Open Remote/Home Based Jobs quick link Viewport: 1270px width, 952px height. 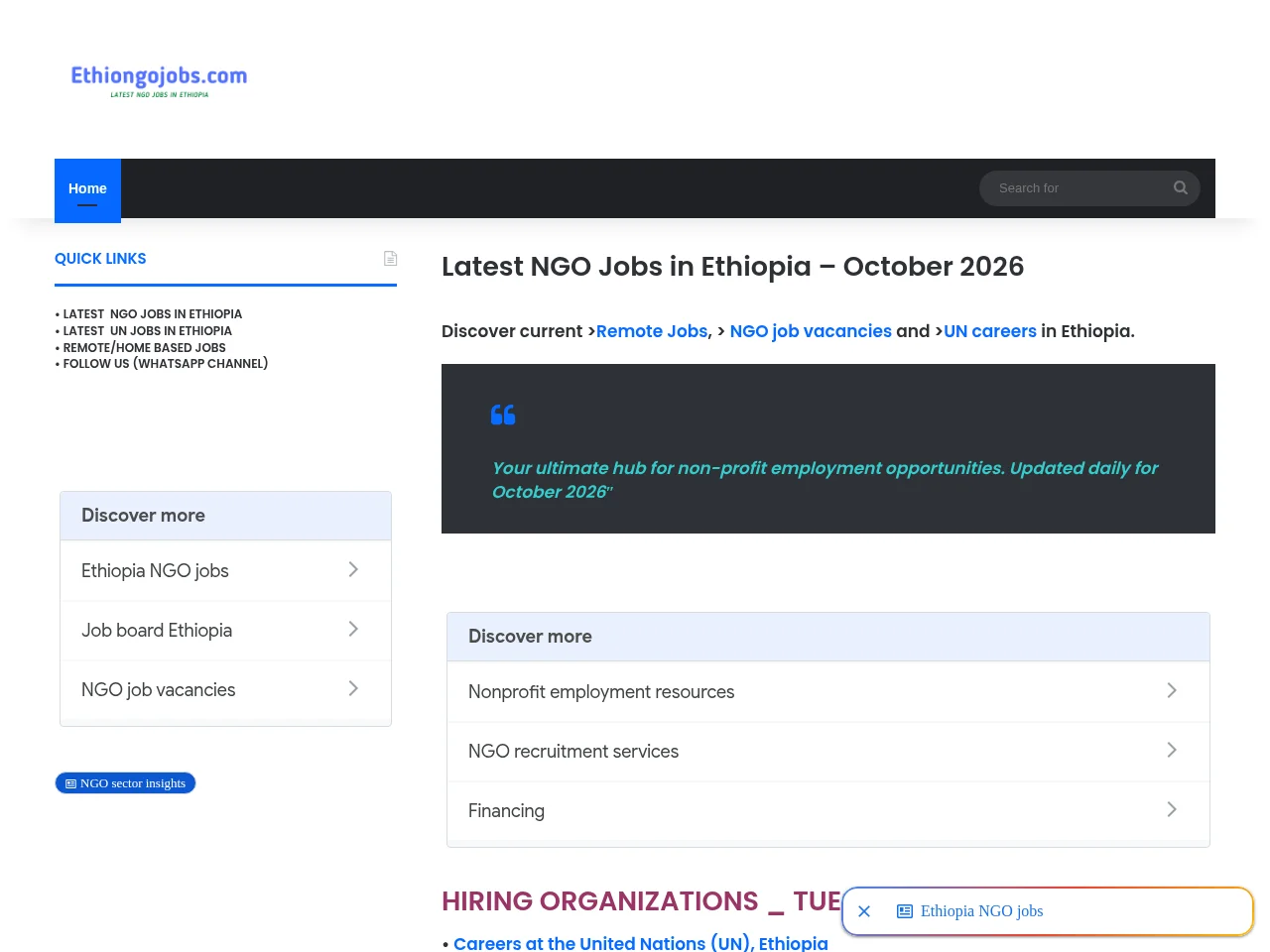click(x=144, y=347)
